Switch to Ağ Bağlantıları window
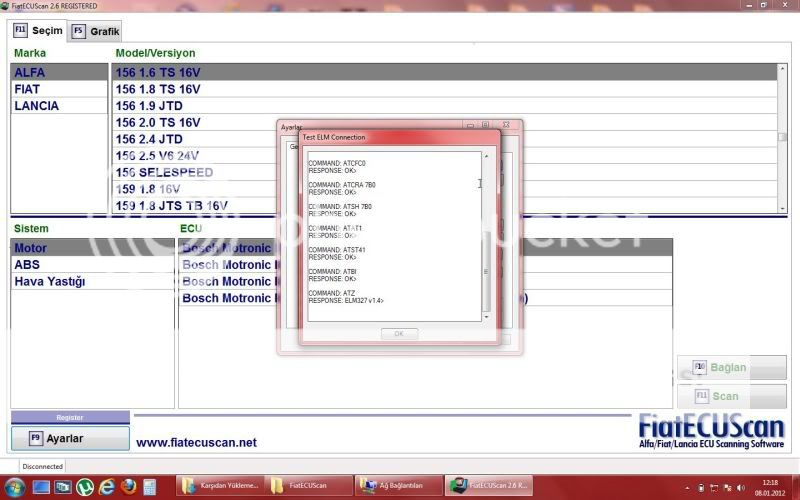Screen dimensions: 800x500 point(399,486)
